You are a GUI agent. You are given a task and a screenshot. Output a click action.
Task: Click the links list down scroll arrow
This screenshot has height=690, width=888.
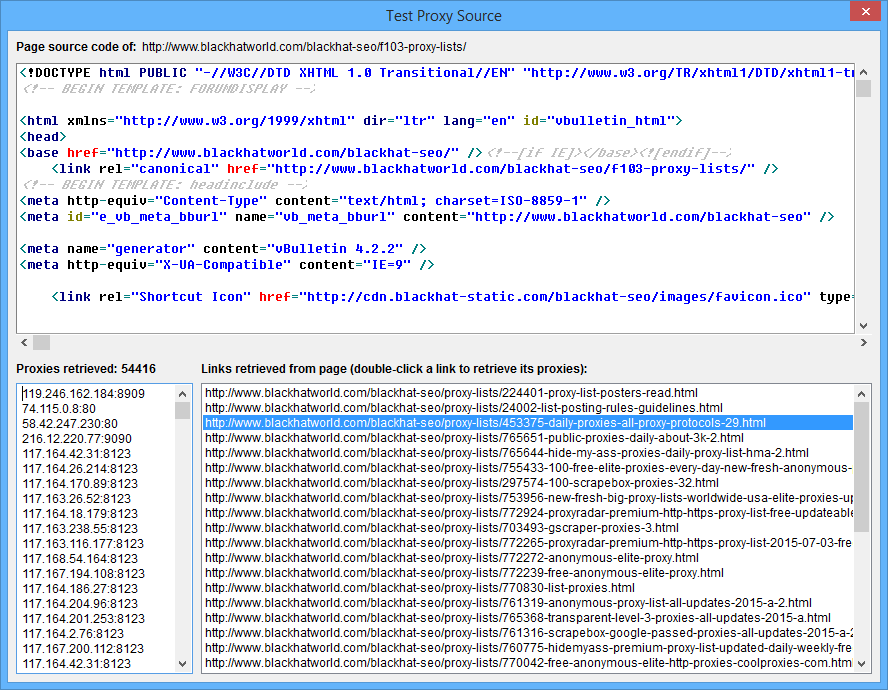pyautogui.click(x=861, y=663)
